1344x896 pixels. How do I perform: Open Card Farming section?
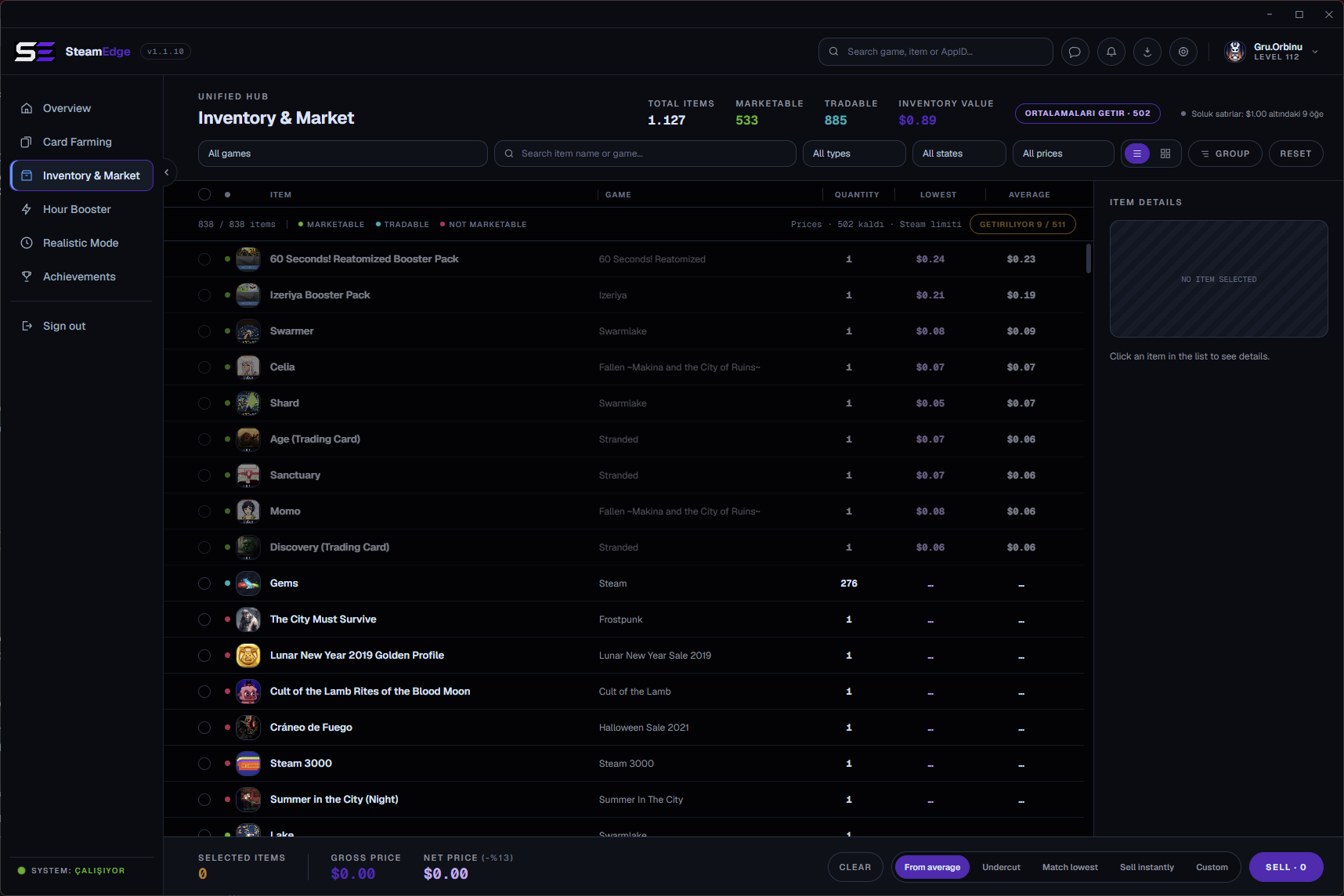[x=81, y=142]
